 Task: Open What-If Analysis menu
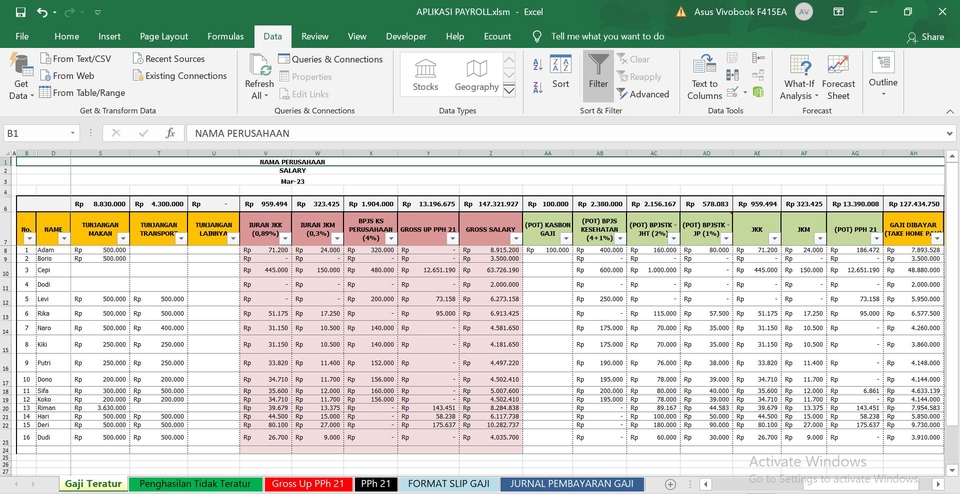click(x=799, y=77)
